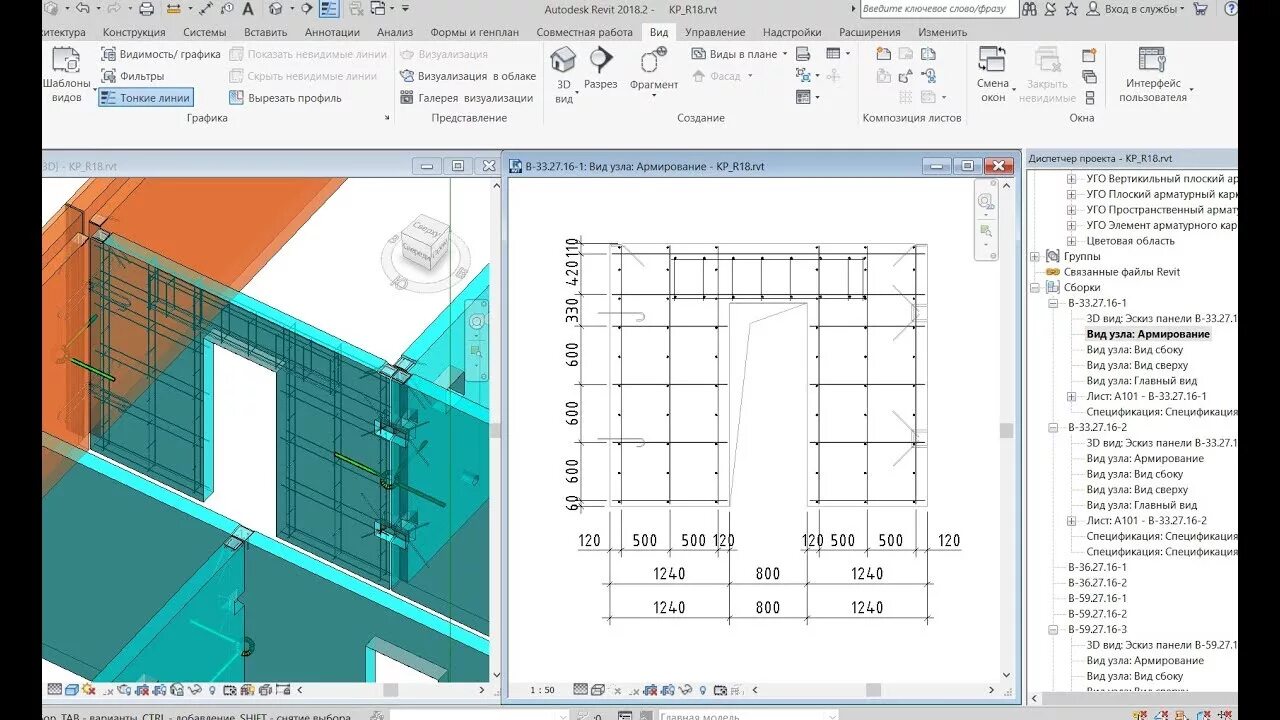The width and height of the screenshot is (1280, 720).
Task: Click the Measure tool in quick access toolbar
Action: pyautogui.click(x=175, y=9)
